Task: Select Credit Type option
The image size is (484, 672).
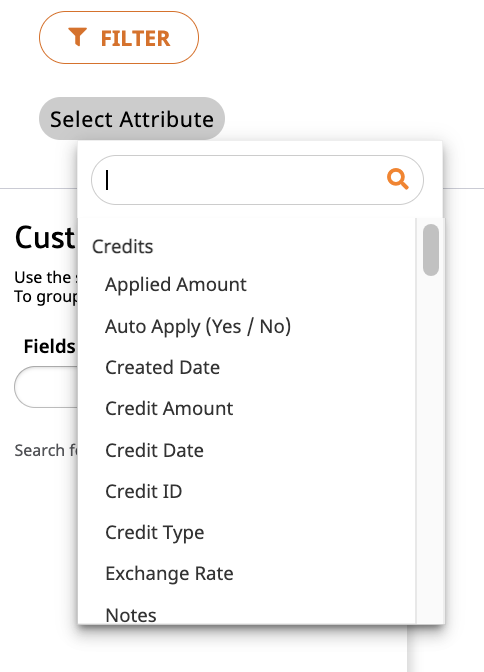Action: point(155,533)
